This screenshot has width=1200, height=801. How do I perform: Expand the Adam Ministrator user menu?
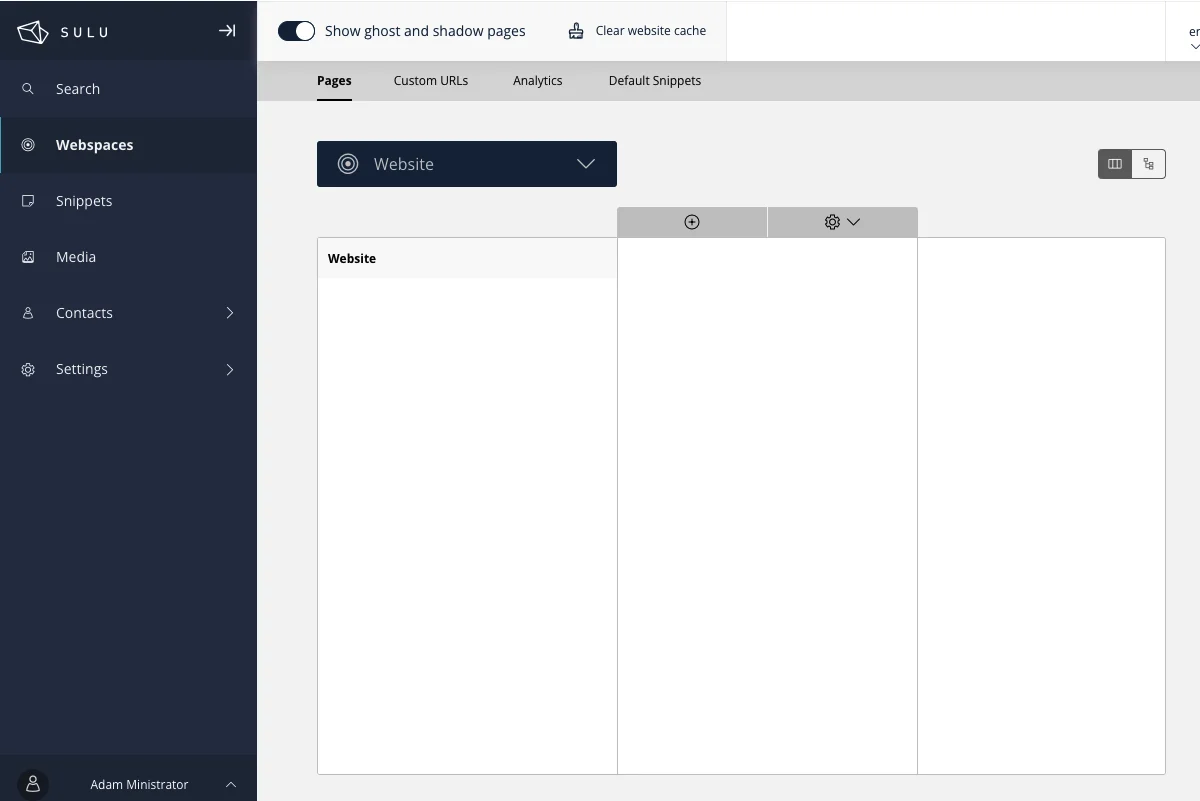pos(230,784)
